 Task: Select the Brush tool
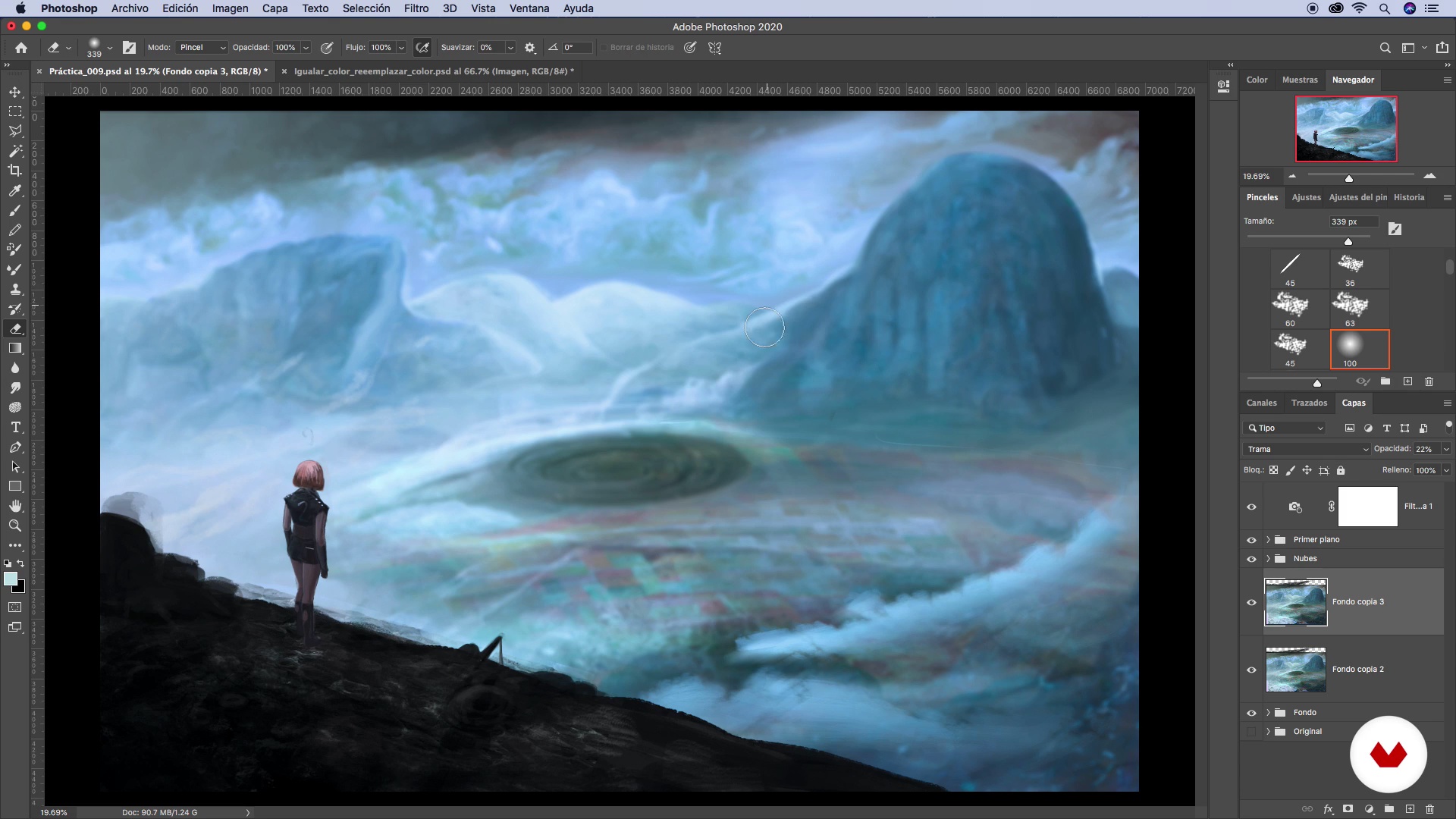point(15,210)
